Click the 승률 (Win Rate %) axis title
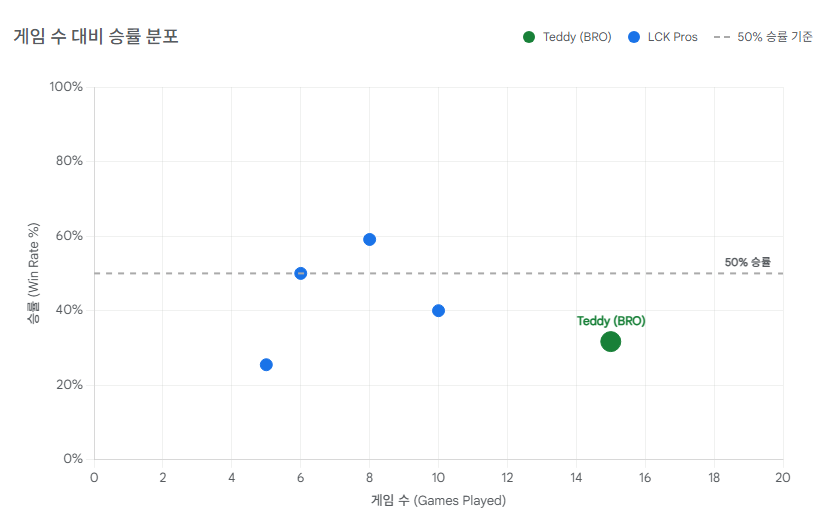813x529 pixels. click(x=32, y=272)
